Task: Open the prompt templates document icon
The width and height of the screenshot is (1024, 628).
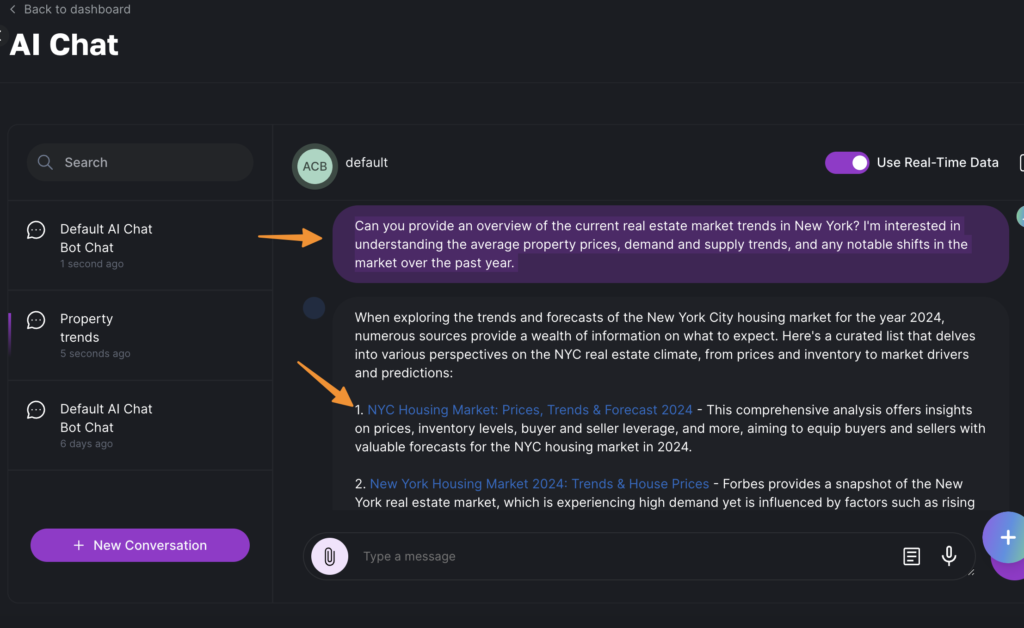Action: coord(911,556)
